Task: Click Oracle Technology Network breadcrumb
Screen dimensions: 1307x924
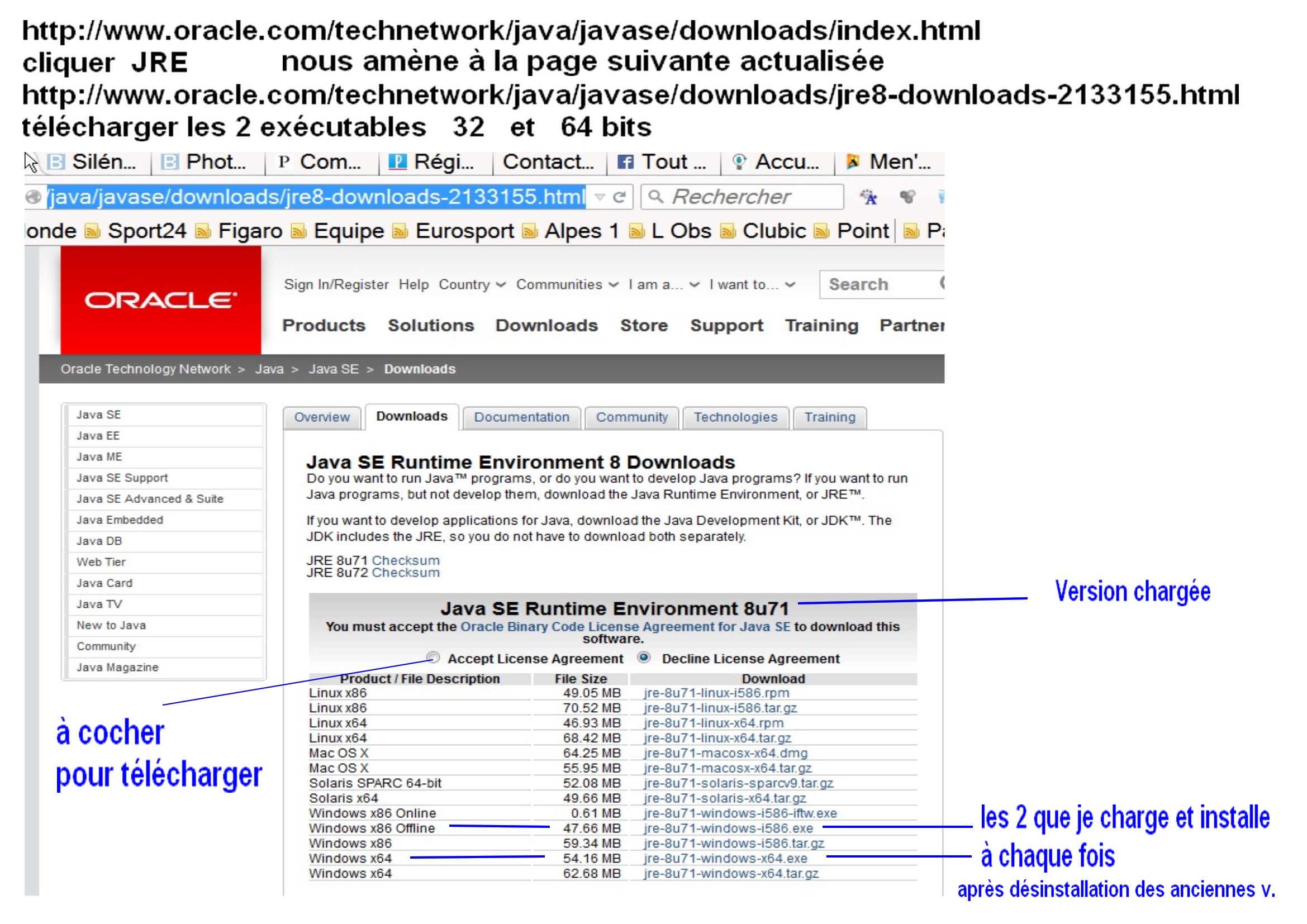Action: (146, 369)
